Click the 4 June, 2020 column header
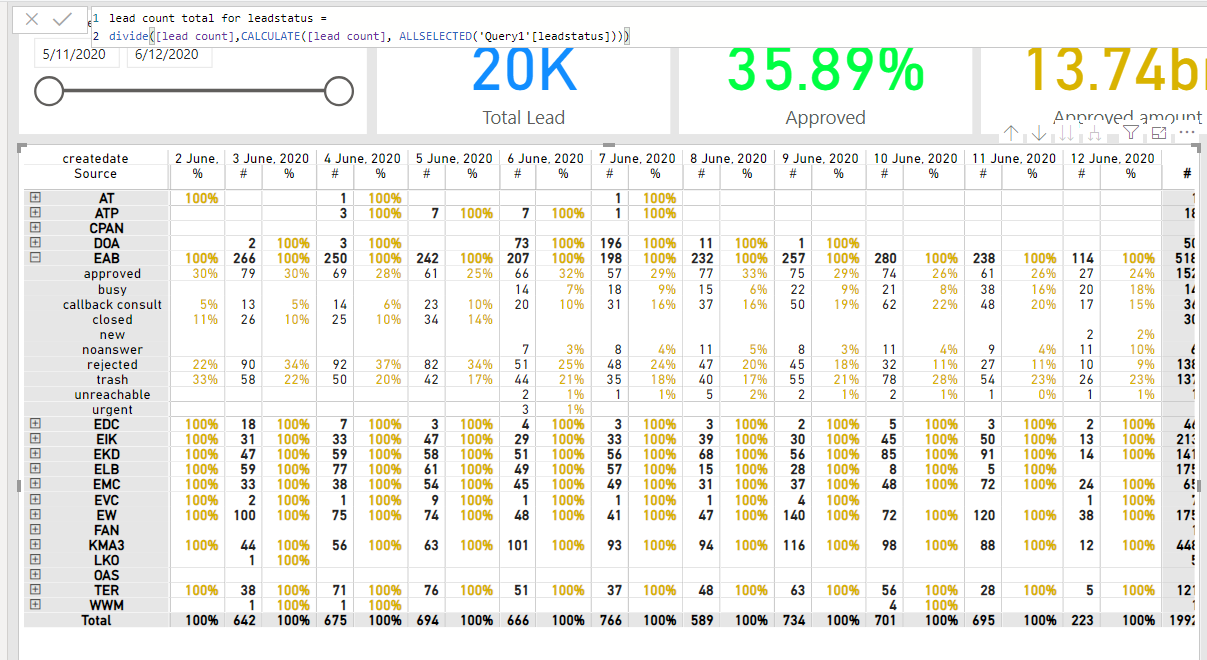 pyautogui.click(x=363, y=158)
